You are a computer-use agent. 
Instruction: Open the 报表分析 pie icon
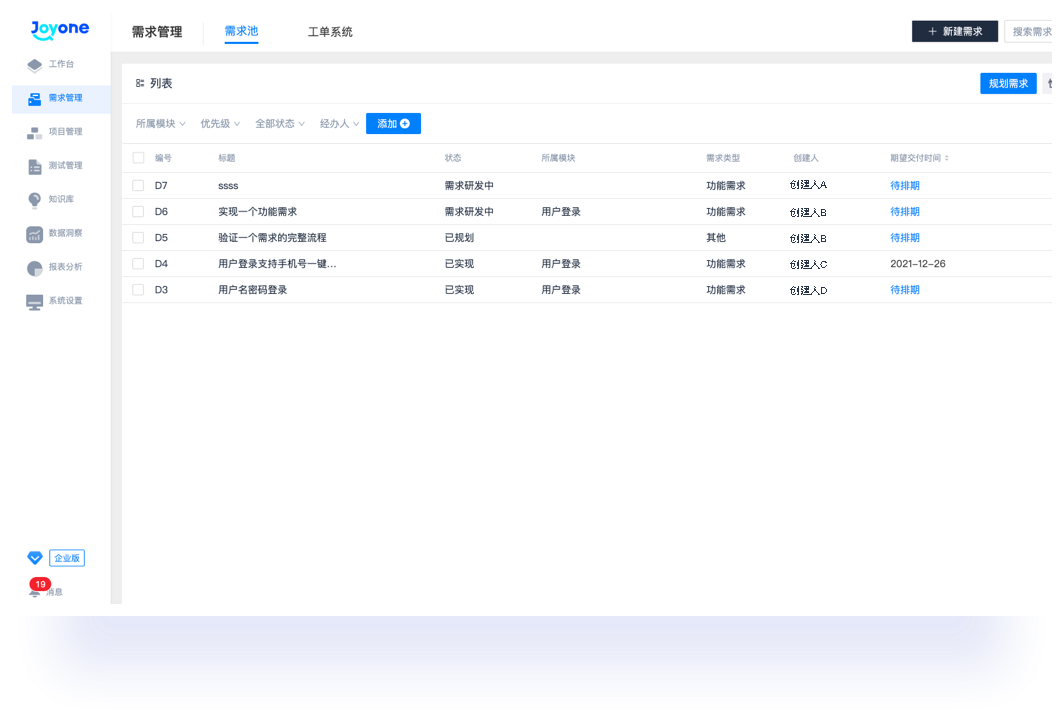[x=35, y=268]
